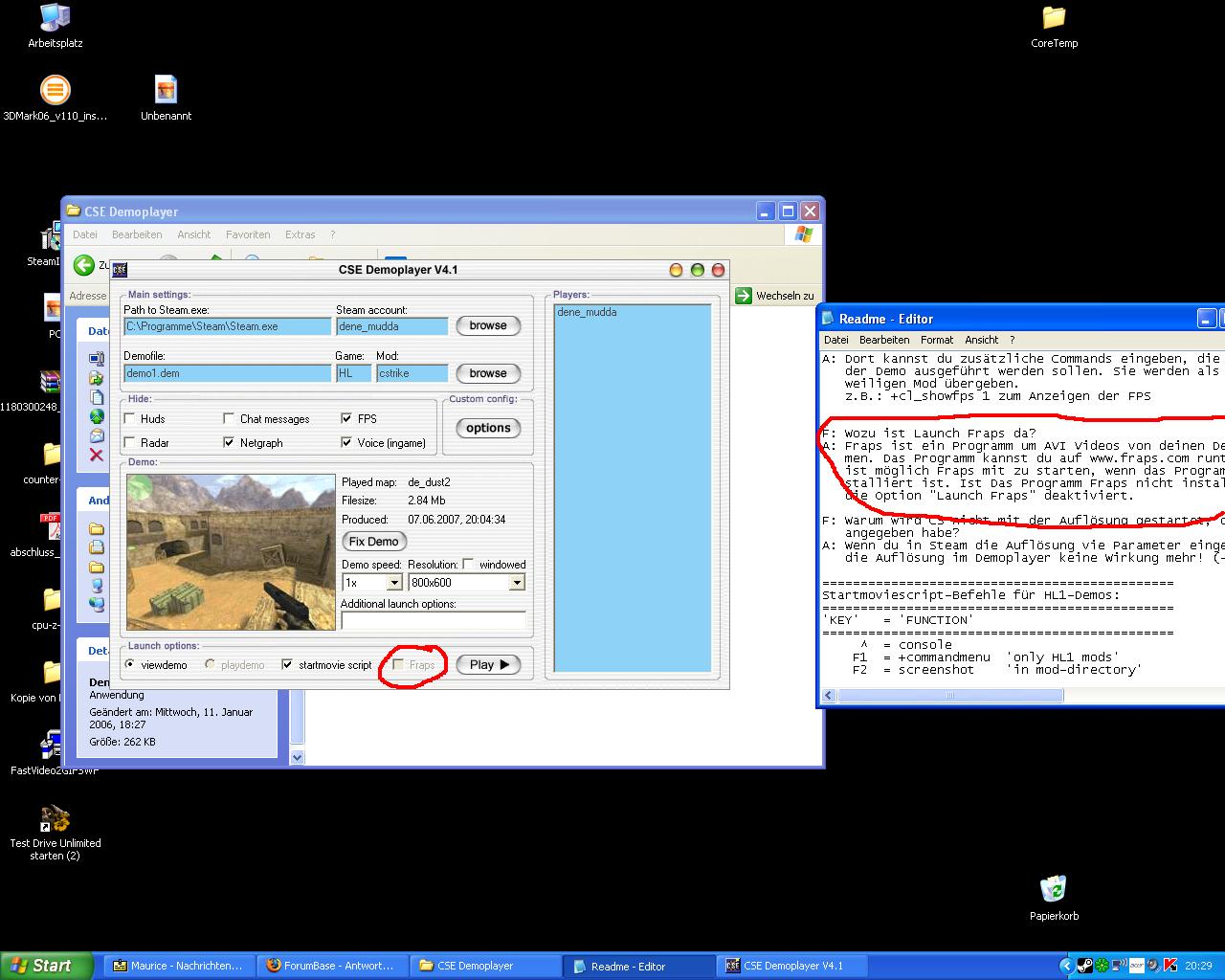1225x980 pixels.
Task: Click the Steam icon in system tray
Action: [1085, 966]
